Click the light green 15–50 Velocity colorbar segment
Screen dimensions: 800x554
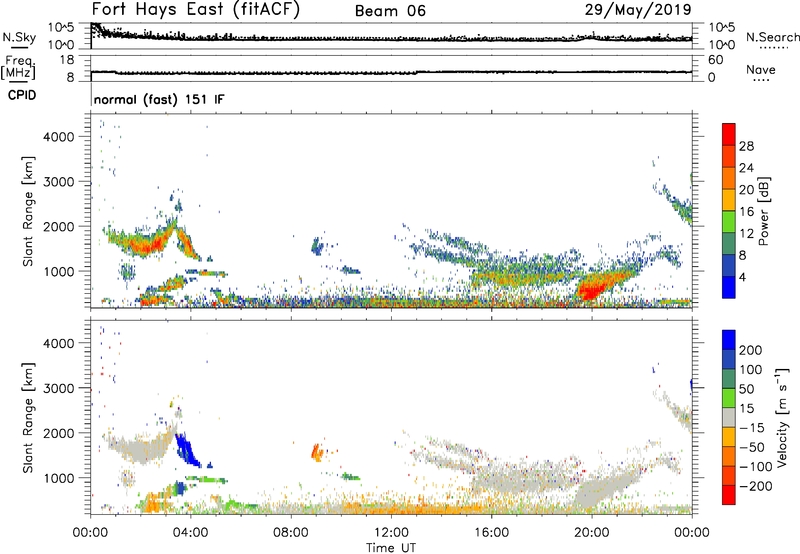(x=729, y=398)
